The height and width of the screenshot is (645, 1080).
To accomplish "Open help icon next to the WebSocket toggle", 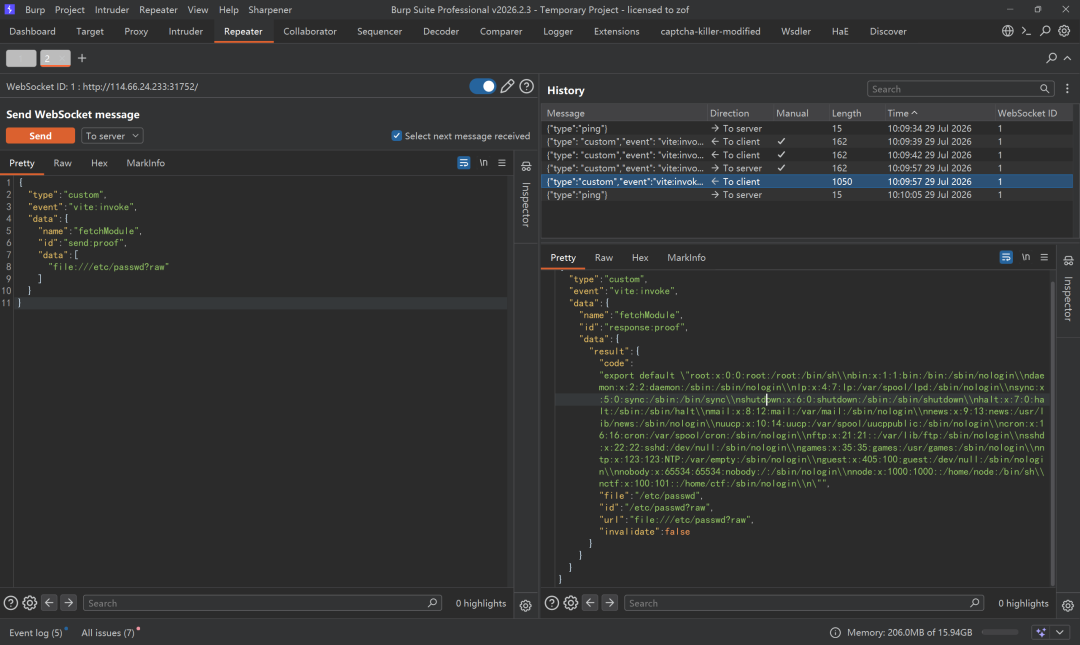I will [x=526, y=86].
